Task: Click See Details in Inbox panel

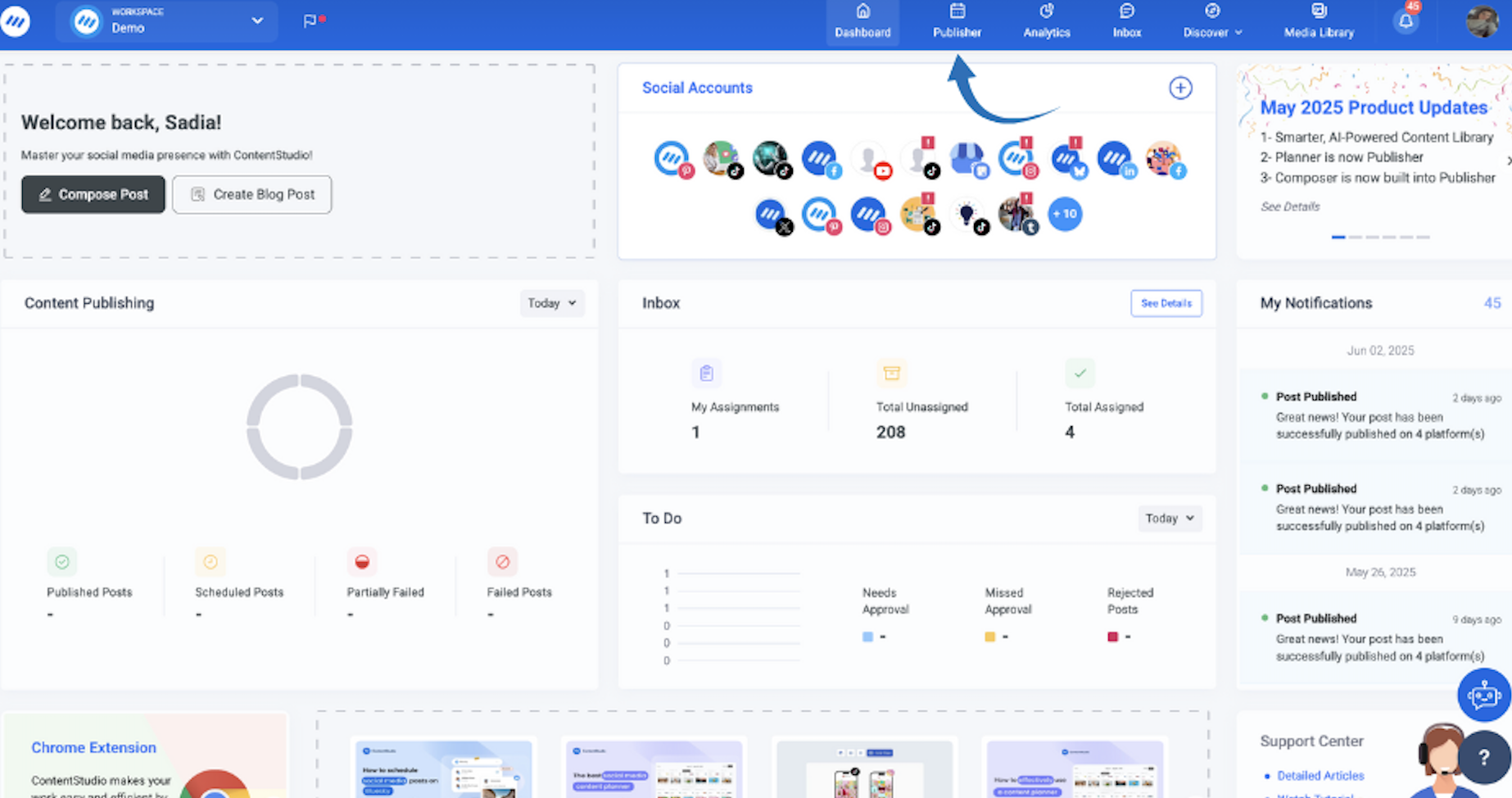Action: [x=1166, y=303]
